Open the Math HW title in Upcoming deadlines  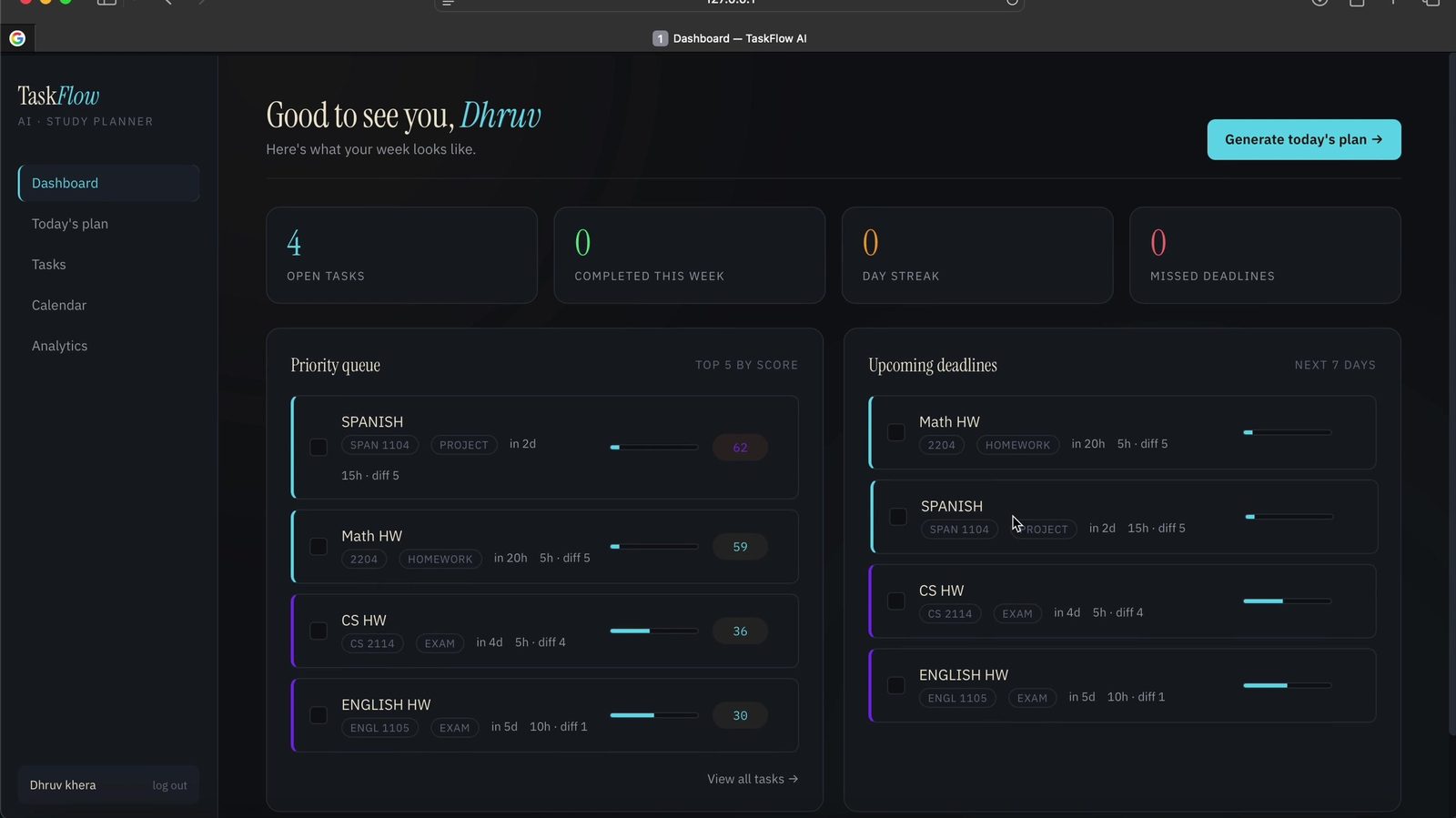coord(949,422)
